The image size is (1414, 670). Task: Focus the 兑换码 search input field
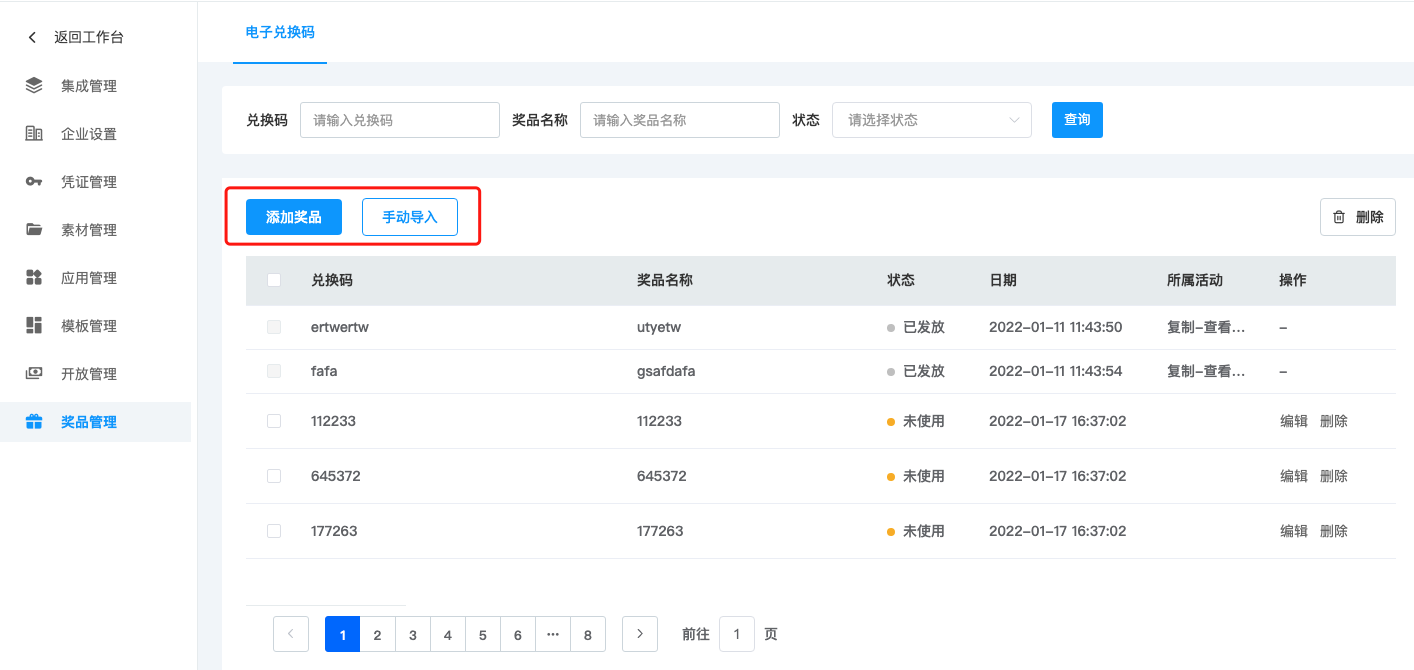click(399, 120)
